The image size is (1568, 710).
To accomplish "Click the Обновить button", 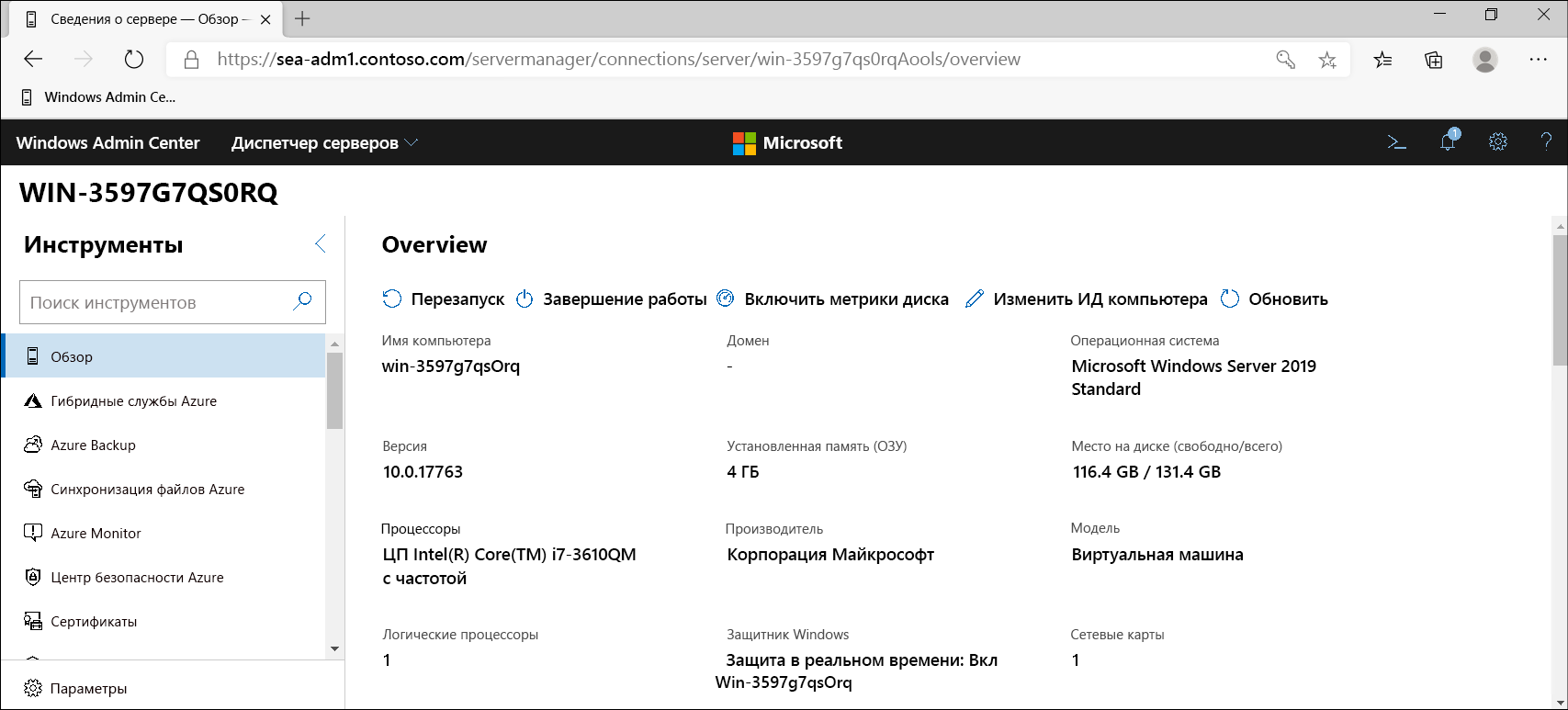I will pos(1274,299).
